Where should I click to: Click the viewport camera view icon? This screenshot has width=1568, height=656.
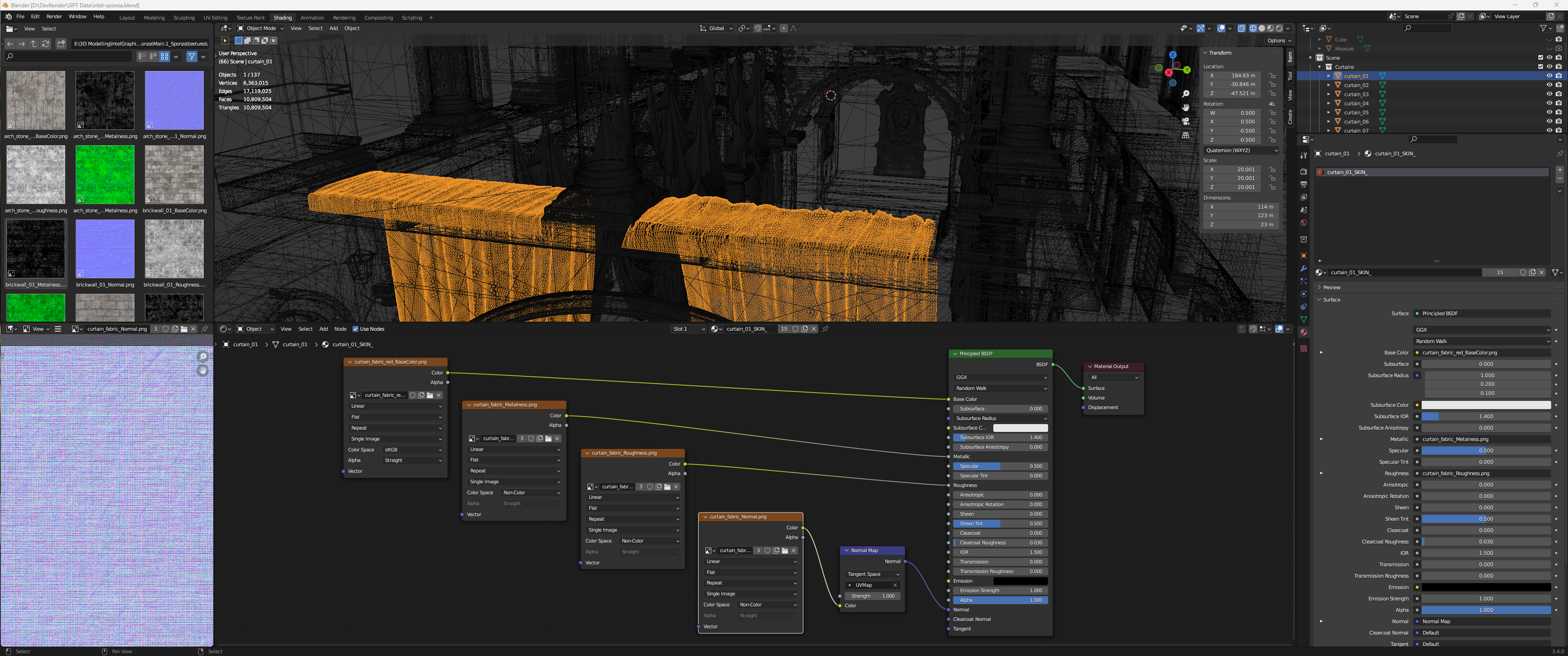click(x=1185, y=121)
